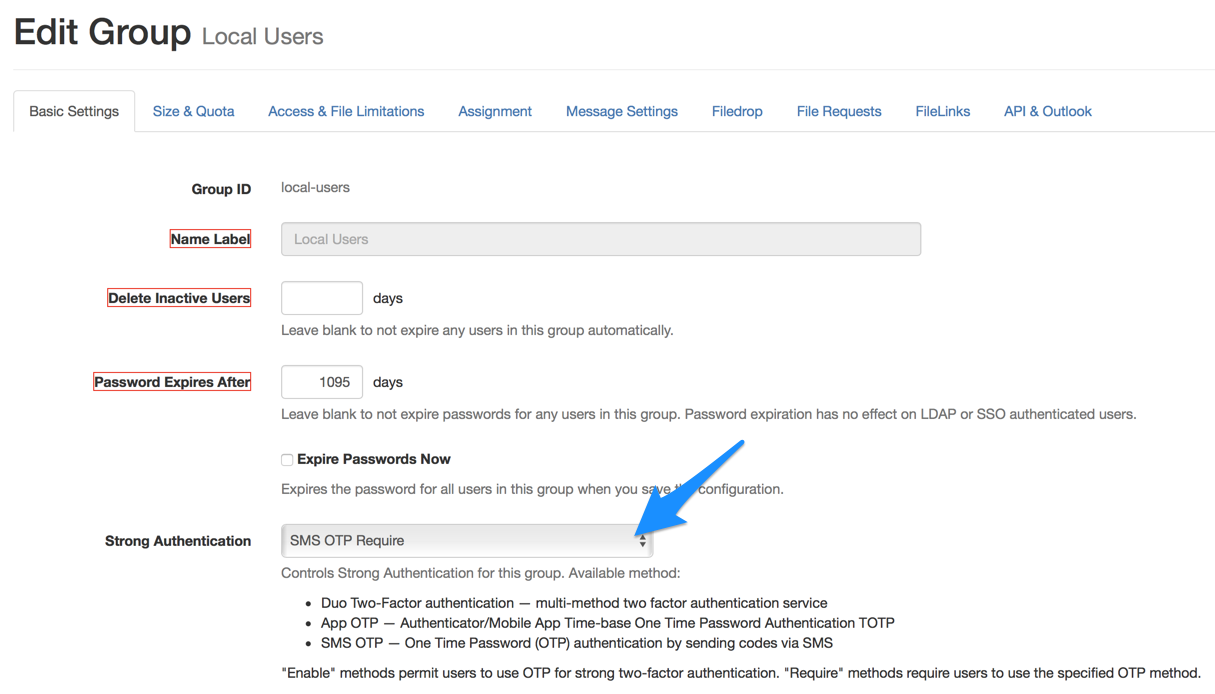Screen dimensions: 1215x694
Task: Click the Password Expires After days field
Action: pyautogui.click(x=322, y=382)
